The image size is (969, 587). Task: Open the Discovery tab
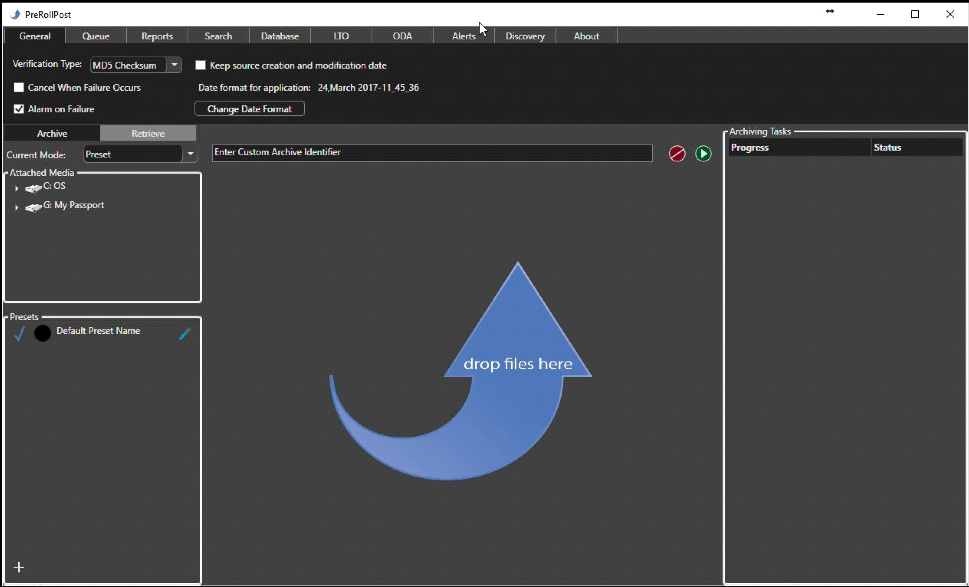[525, 36]
